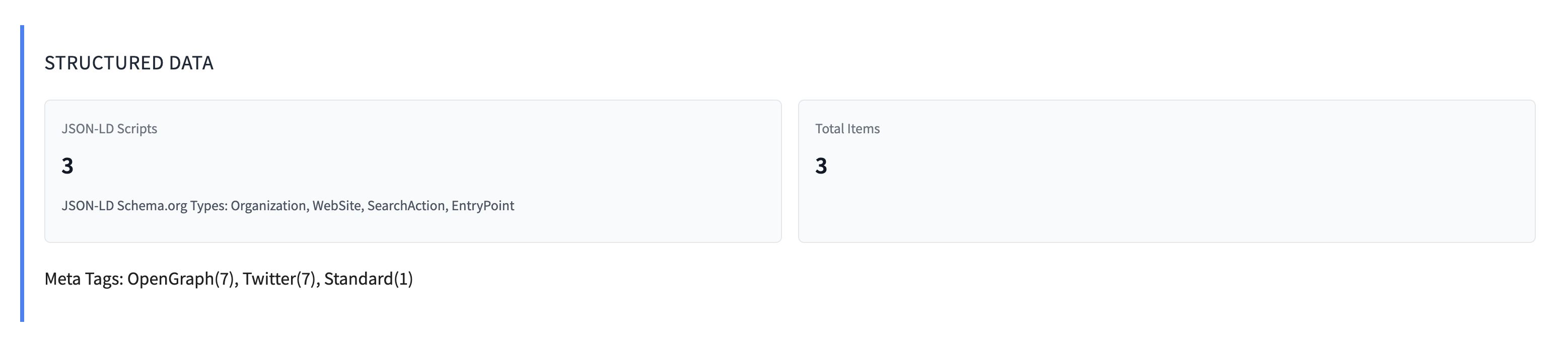1568x341 pixels.
Task: Select the Standard(1) meta tag entry
Action: [x=368, y=279]
